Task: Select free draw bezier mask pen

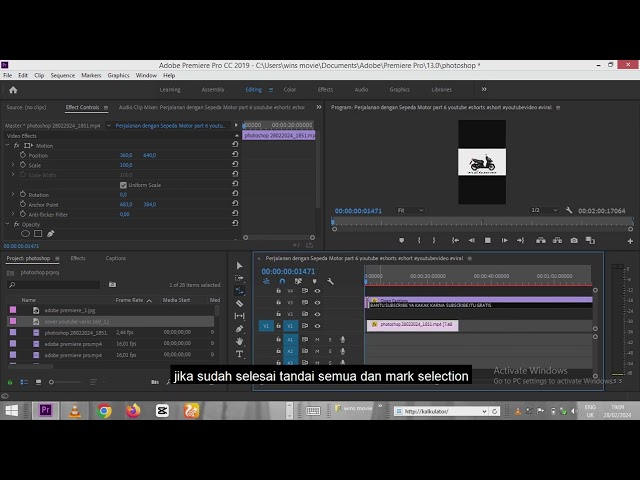Action: pyautogui.click(x=51, y=234)
